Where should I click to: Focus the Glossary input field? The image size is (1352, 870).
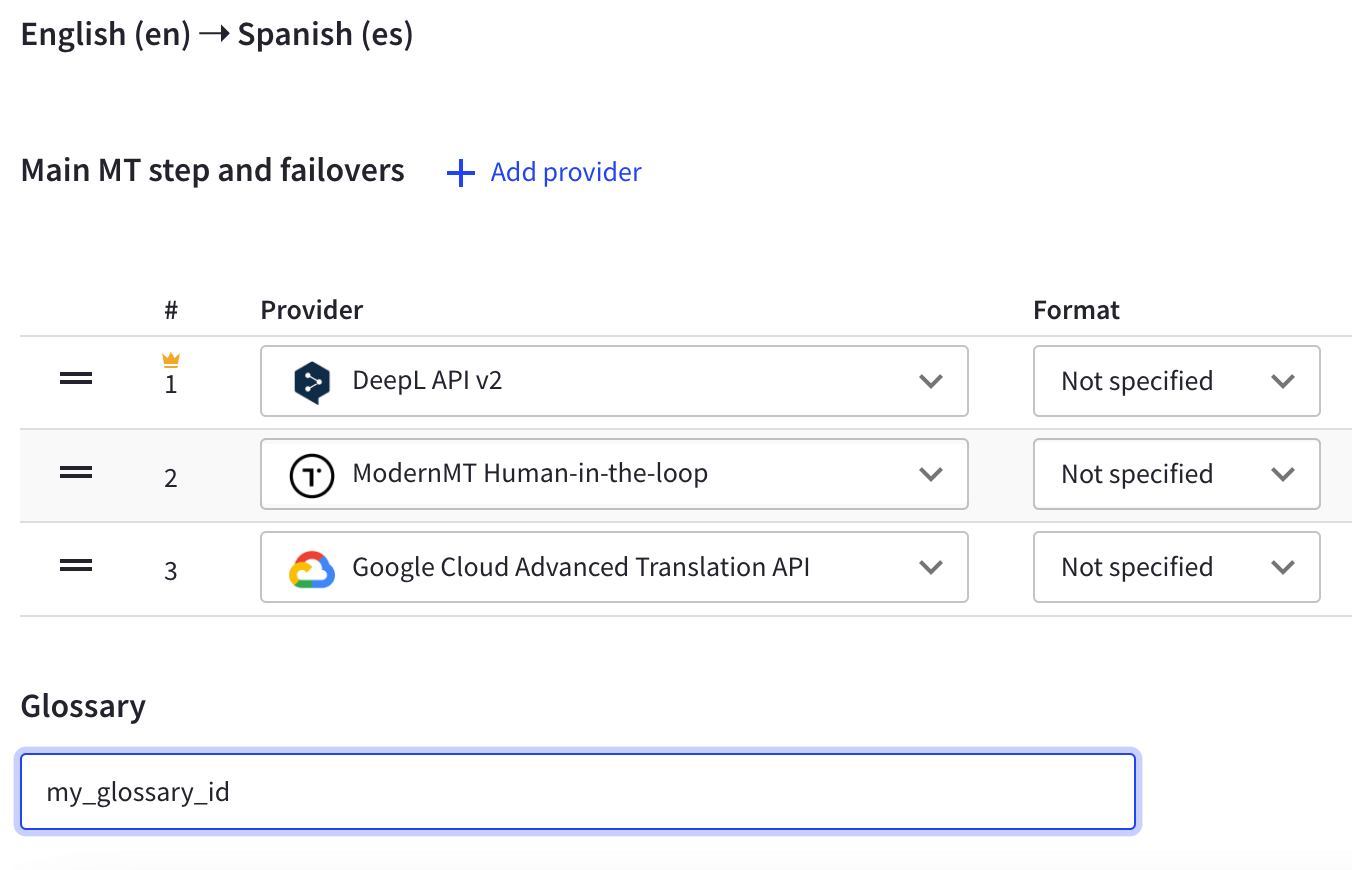click(x=578, y=792)
